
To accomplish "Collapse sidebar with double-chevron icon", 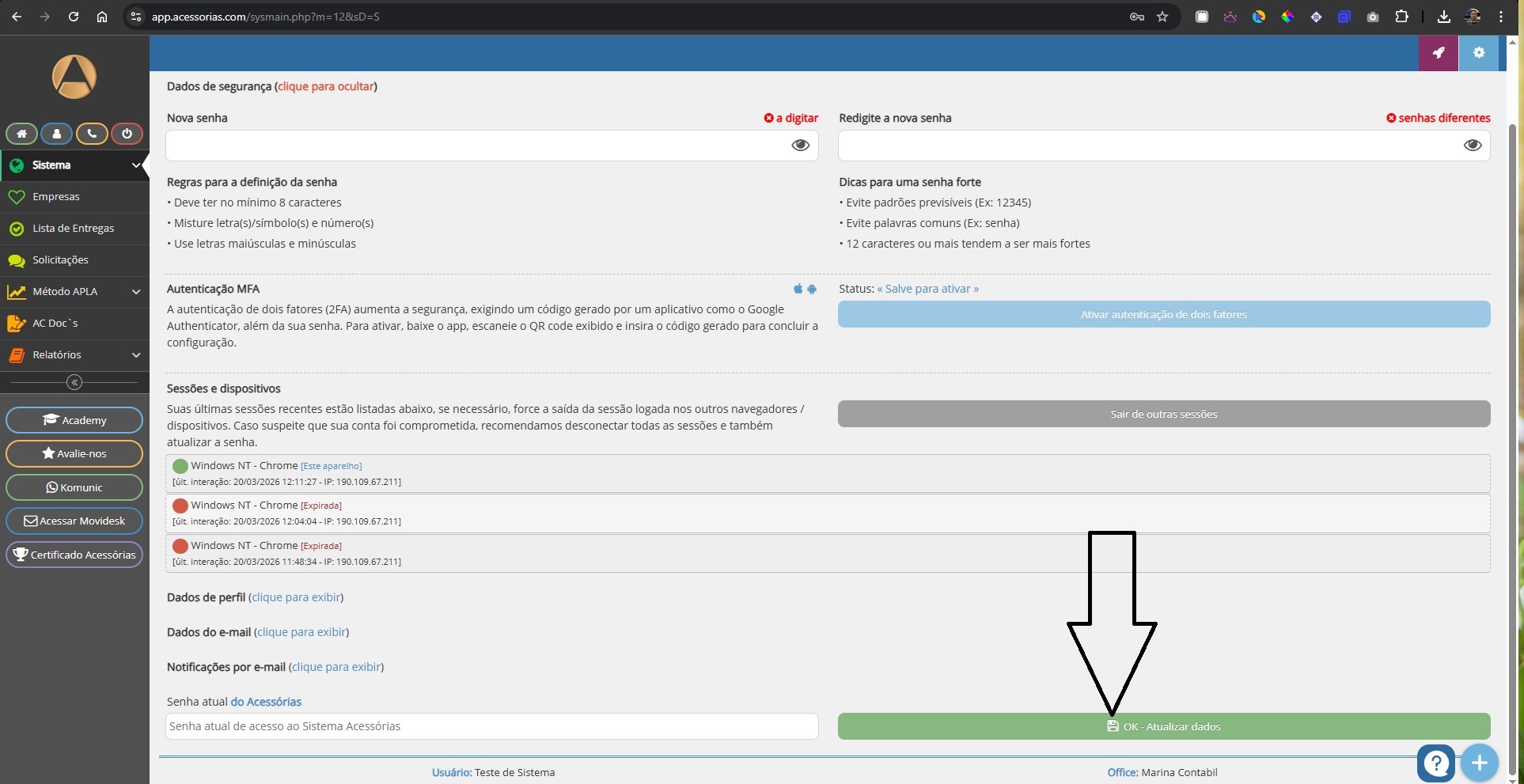I will pos(74,382).
